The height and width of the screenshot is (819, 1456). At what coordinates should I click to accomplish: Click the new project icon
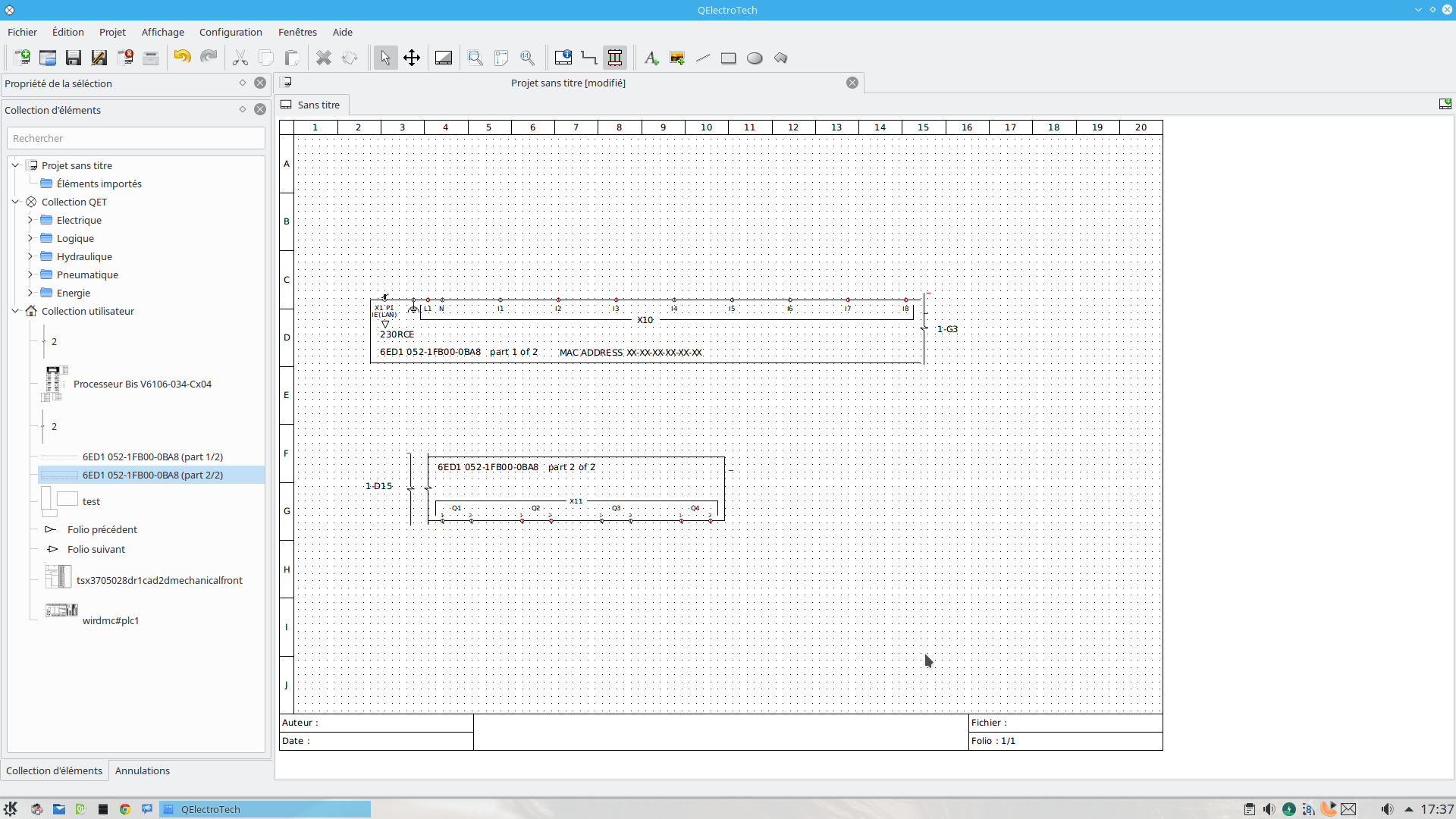[x=22, y=58]
